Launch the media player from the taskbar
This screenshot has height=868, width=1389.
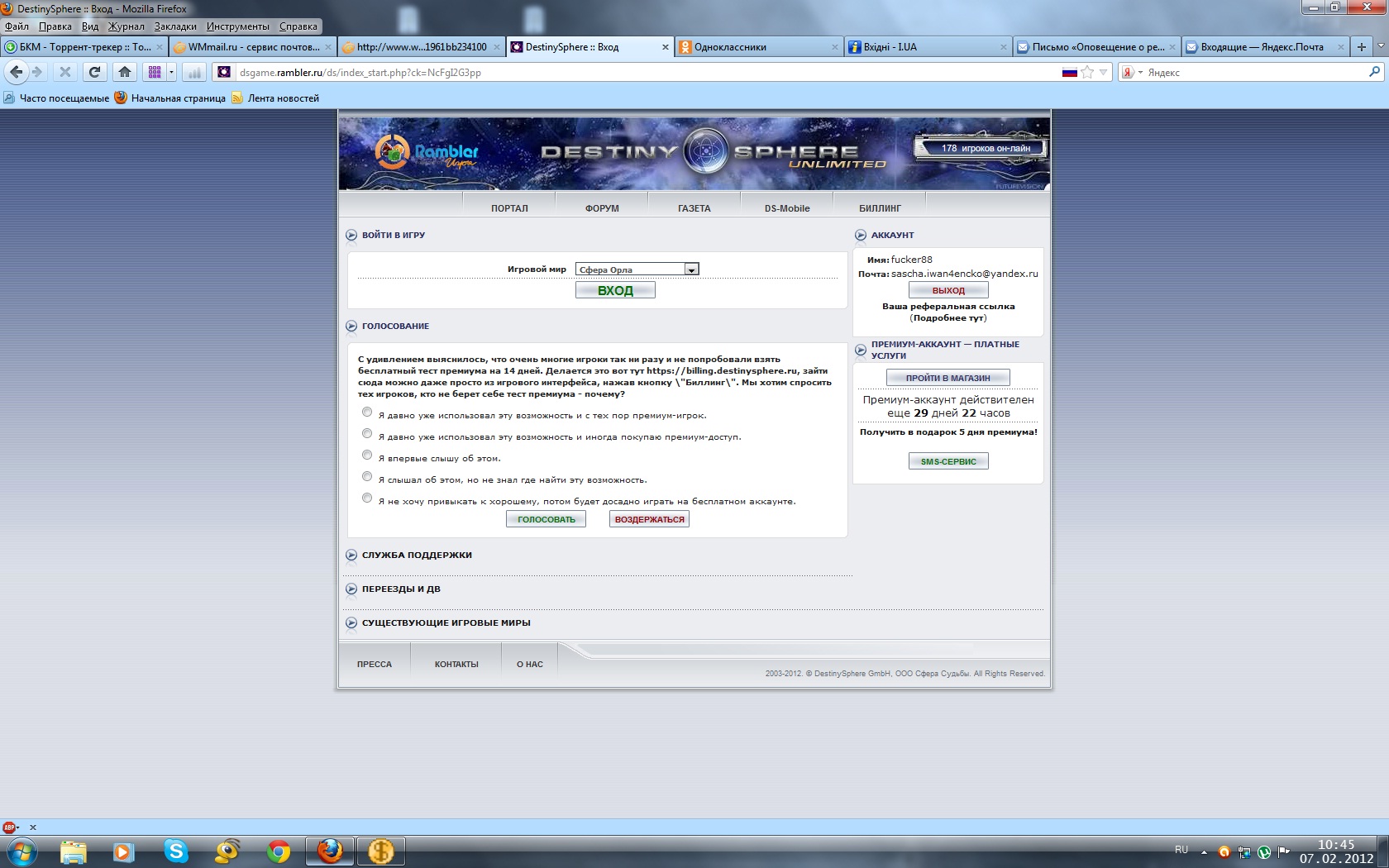(x=124, y=851)
